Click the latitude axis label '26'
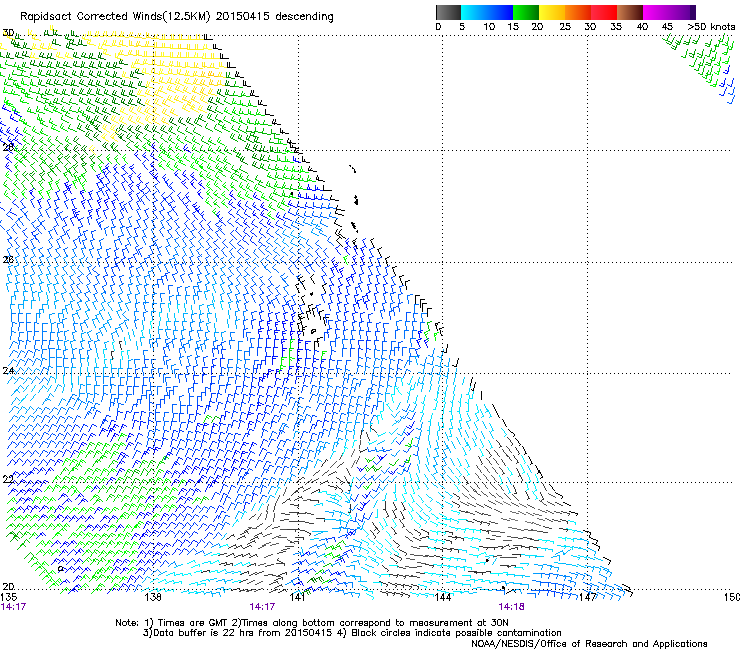740x650 pixels. 8,260
